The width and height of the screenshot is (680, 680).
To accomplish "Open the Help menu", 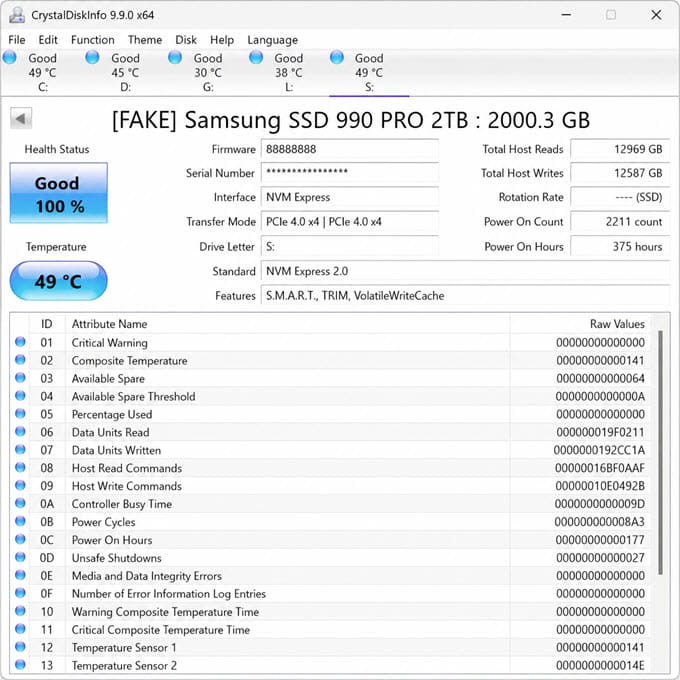I will [x=222, y=40].
